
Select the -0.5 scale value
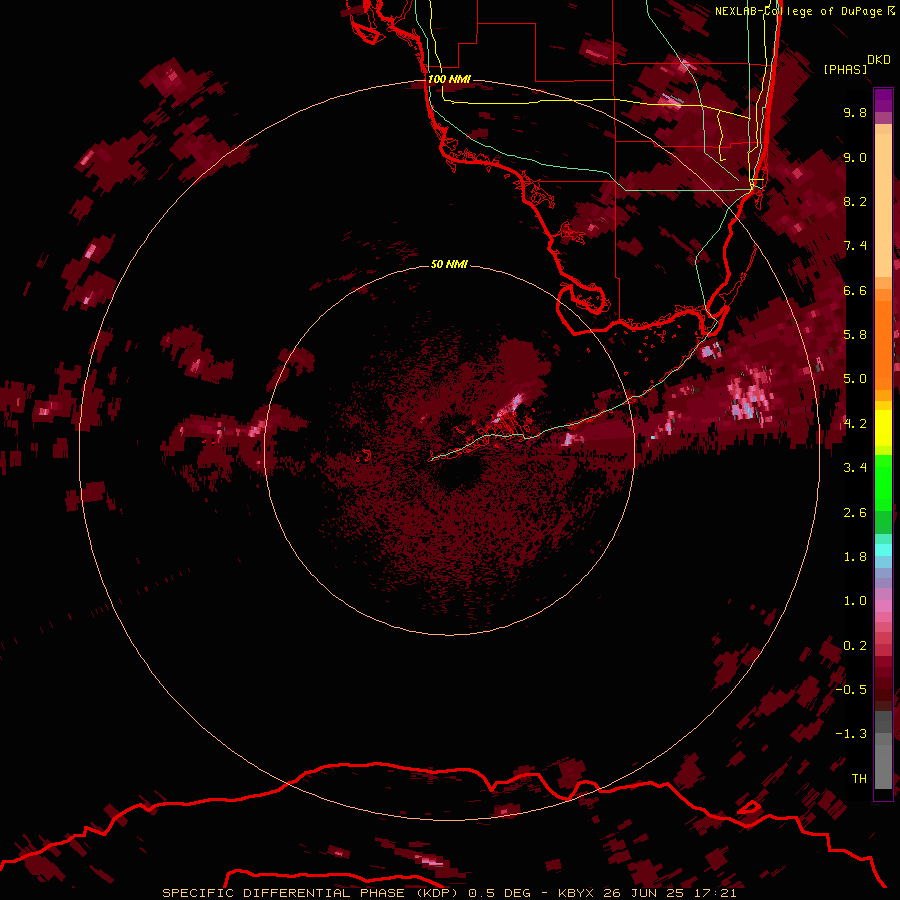(851, 690)
